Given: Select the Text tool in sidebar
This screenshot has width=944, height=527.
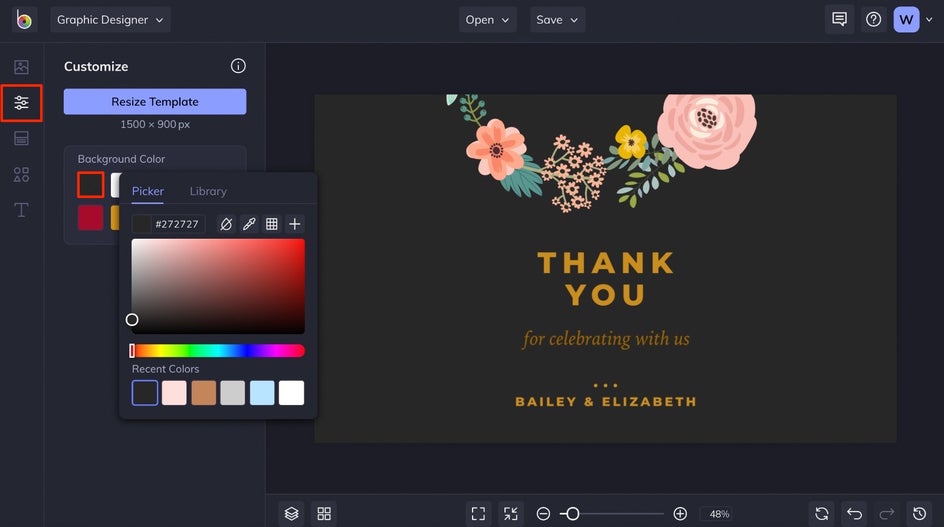Looking at the screenshot, I should click(x=21, y=210).
